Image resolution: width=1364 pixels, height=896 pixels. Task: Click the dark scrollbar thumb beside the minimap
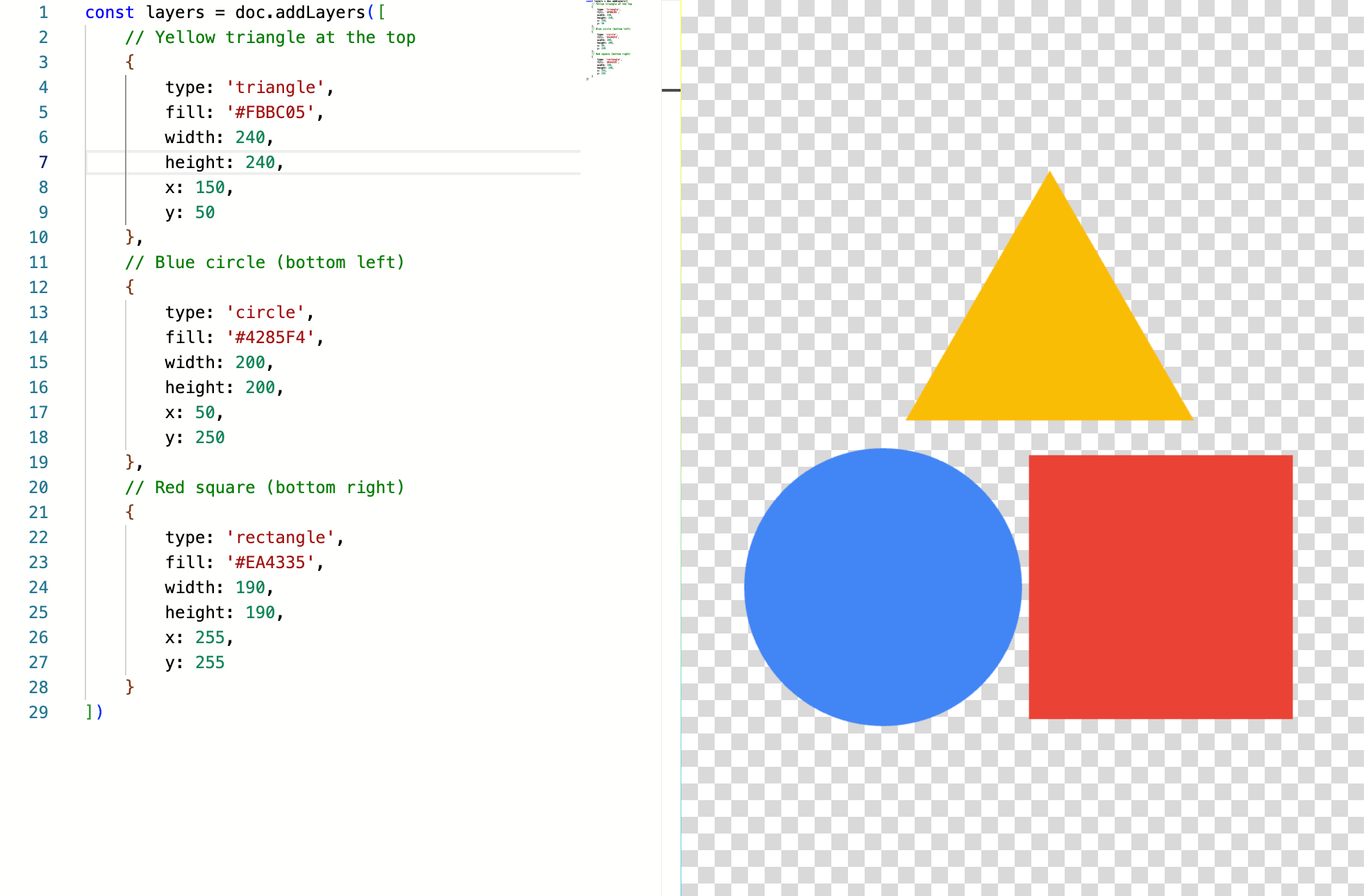click(670, 90)
